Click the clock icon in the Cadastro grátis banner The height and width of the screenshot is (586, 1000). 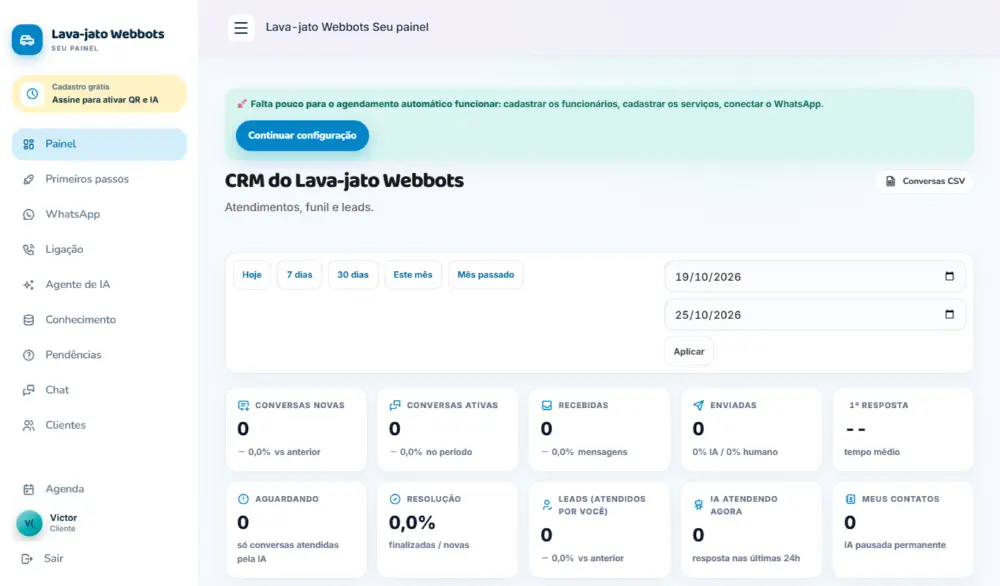coord(32,94)
